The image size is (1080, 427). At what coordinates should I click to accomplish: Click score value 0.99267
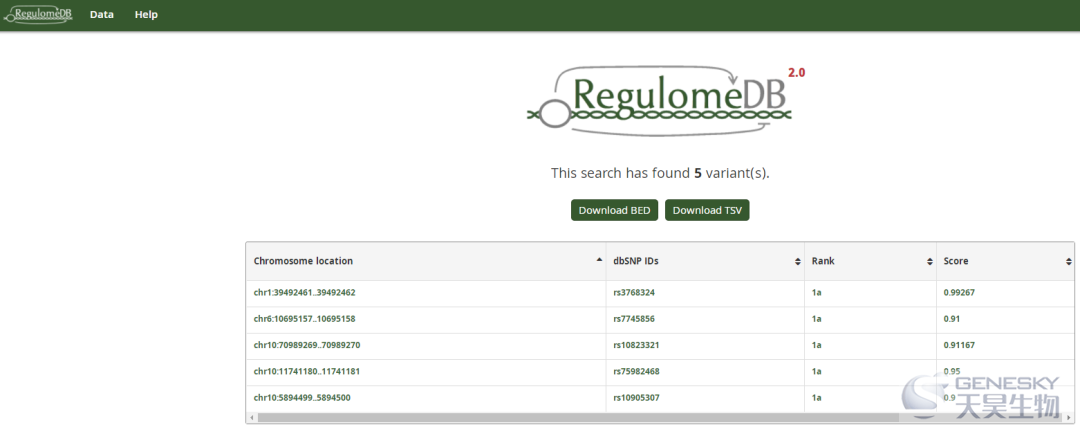pos(959,293)
